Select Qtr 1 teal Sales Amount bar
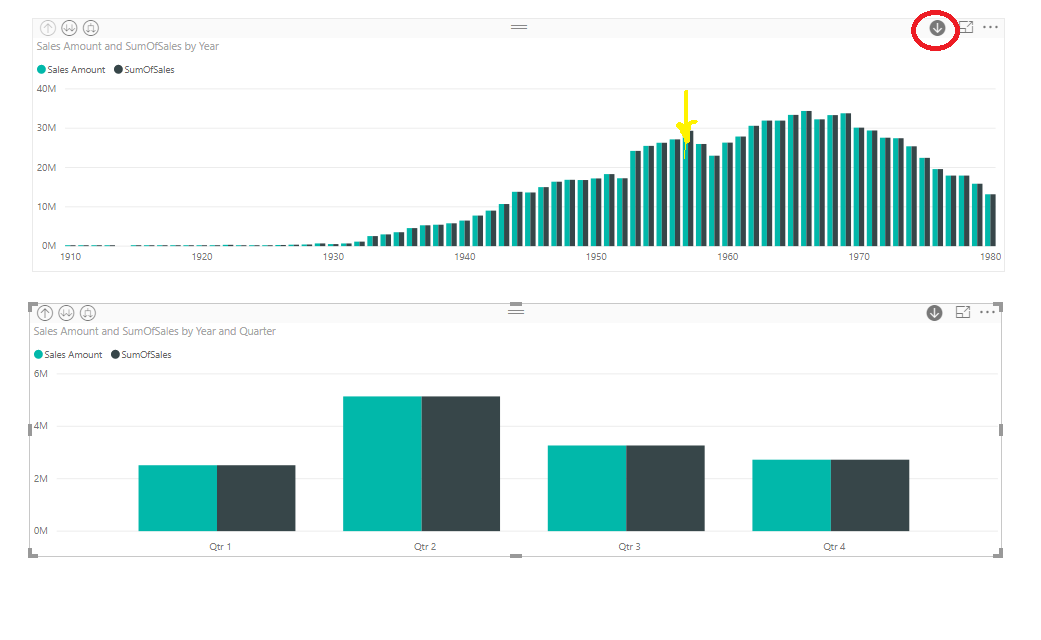The image size is (1041, 640). click(178, 498)
